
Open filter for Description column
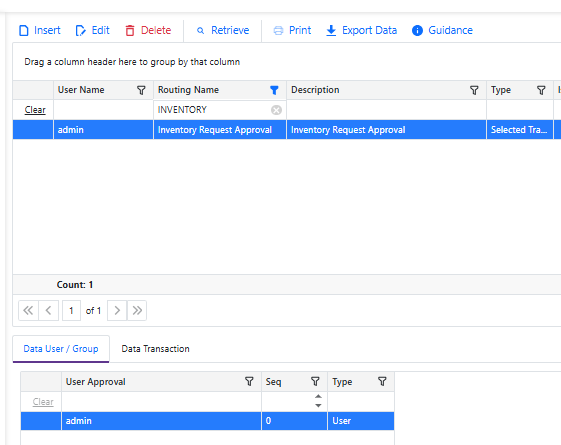coord(474,90)
